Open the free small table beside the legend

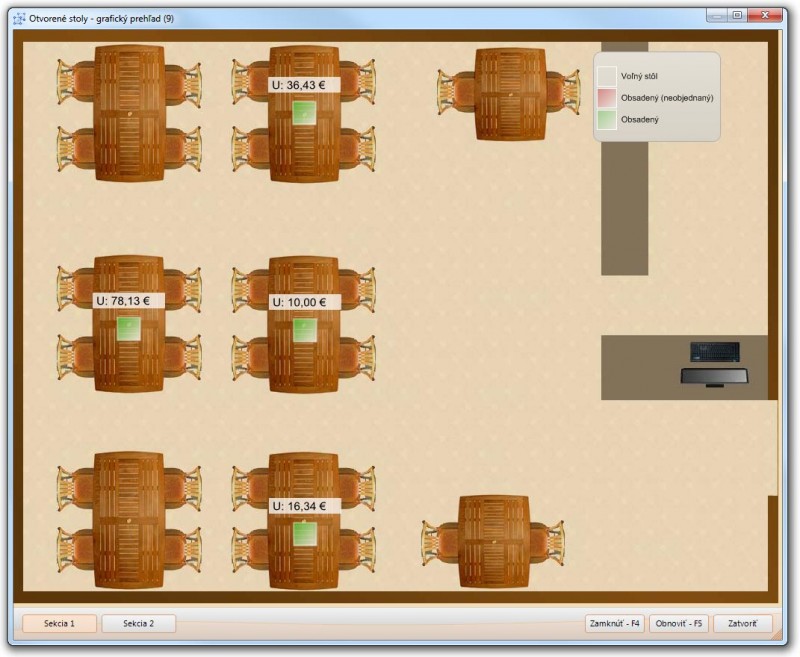pyautogui.click(x=510, y=93)
